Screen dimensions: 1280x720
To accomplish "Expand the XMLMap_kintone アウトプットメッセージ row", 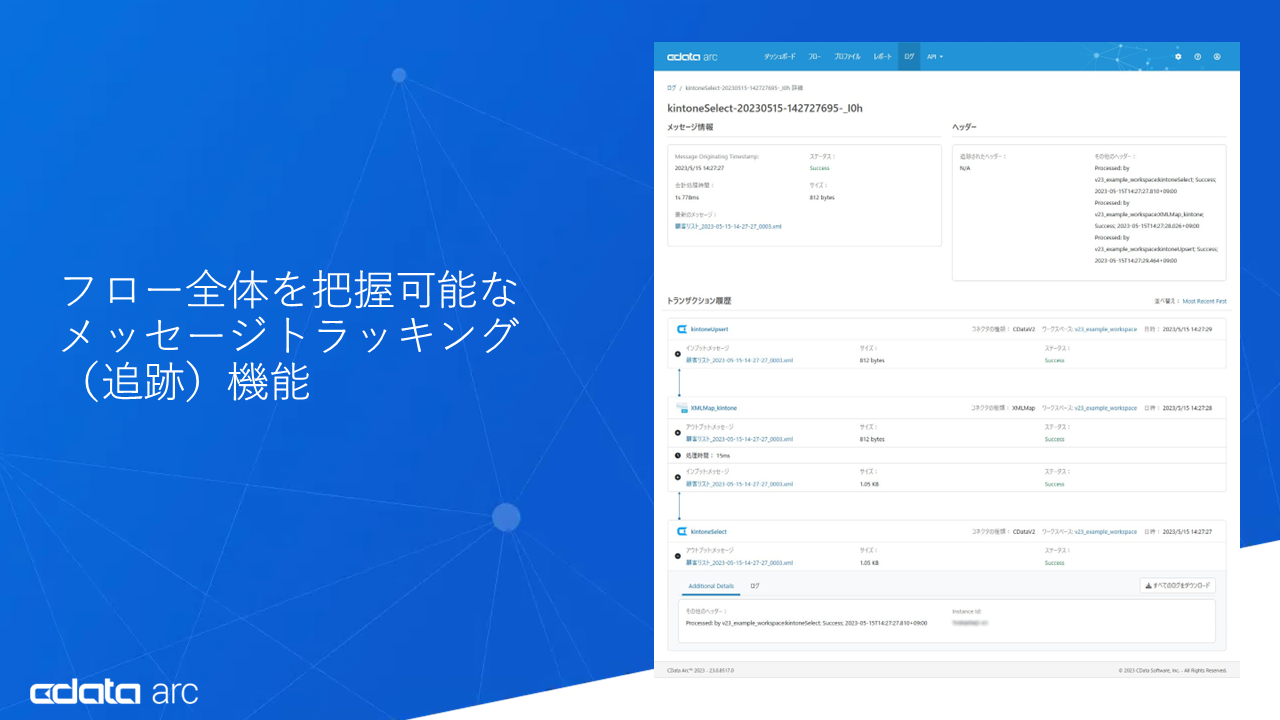I will pyautogui.click(x=677, y=433).
